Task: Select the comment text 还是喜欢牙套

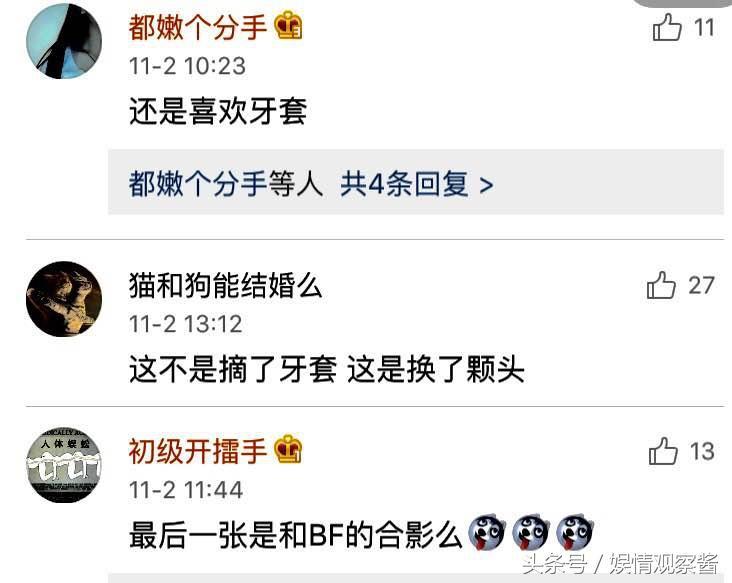Action: 218,111
